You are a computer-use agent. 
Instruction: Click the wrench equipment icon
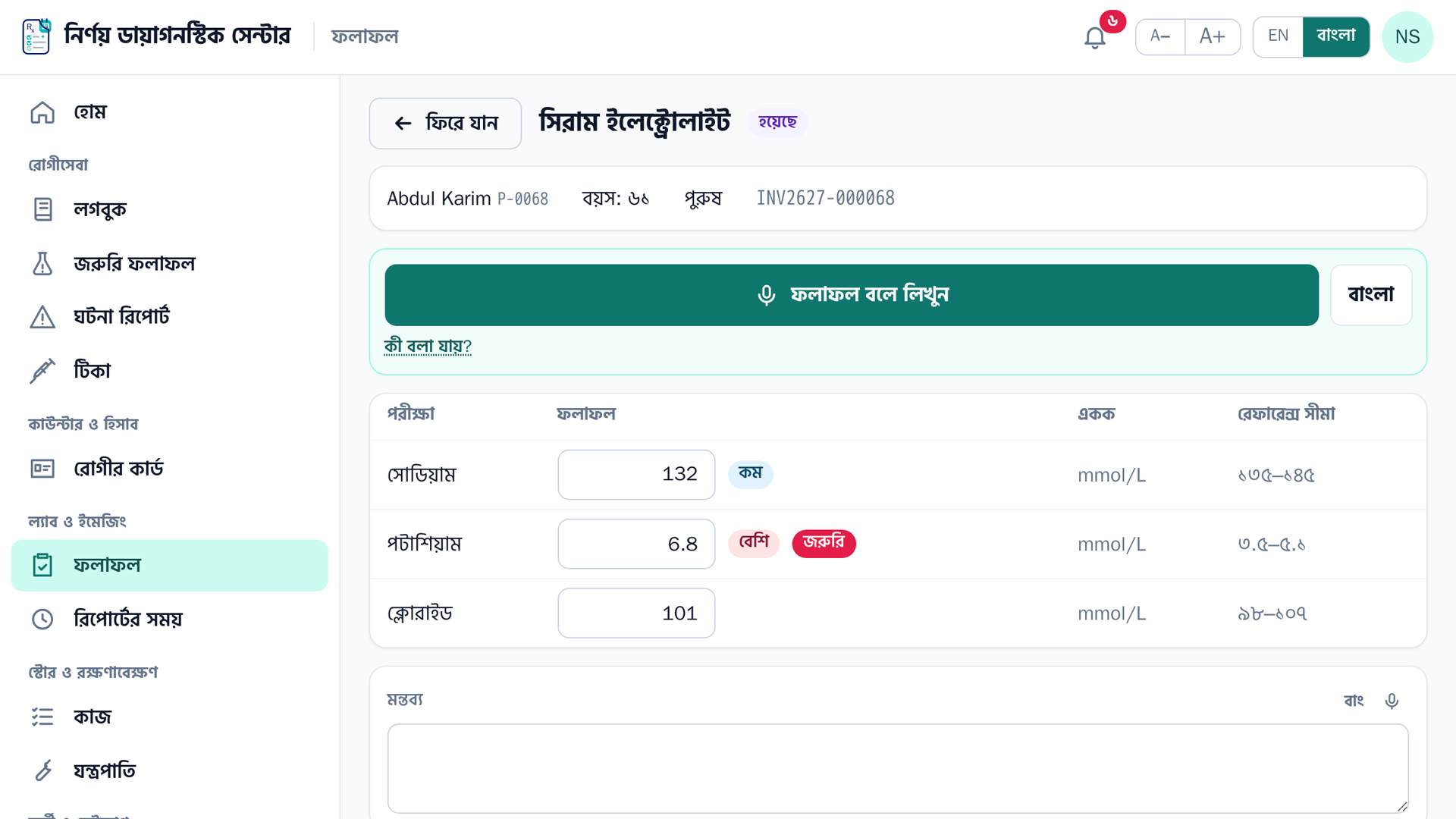click(x=42, y=770)
